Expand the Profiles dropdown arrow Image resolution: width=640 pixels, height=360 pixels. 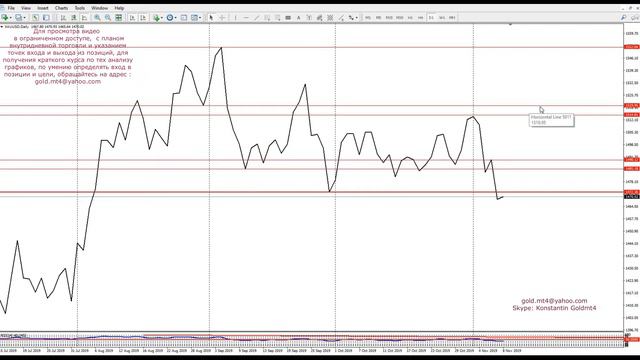(x=24, y=18)
